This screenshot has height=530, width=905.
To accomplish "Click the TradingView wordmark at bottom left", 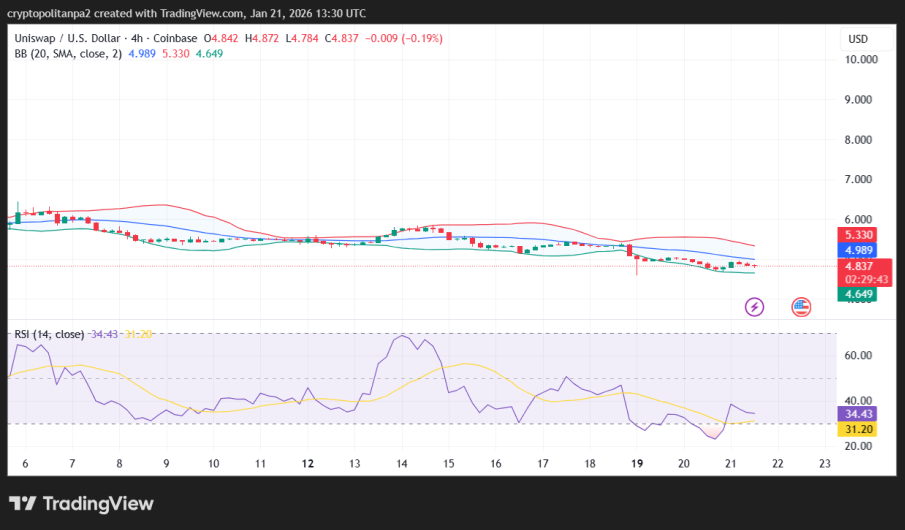I will pyautogui.click(x=97, y=504).
